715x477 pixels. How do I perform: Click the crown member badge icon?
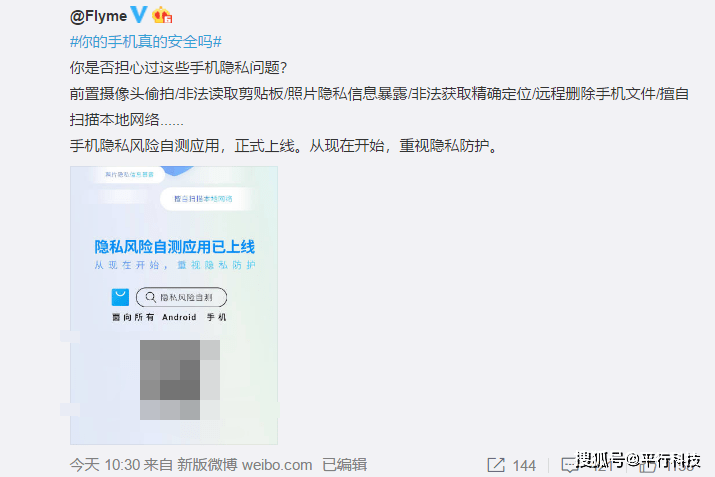pos(162,15)
